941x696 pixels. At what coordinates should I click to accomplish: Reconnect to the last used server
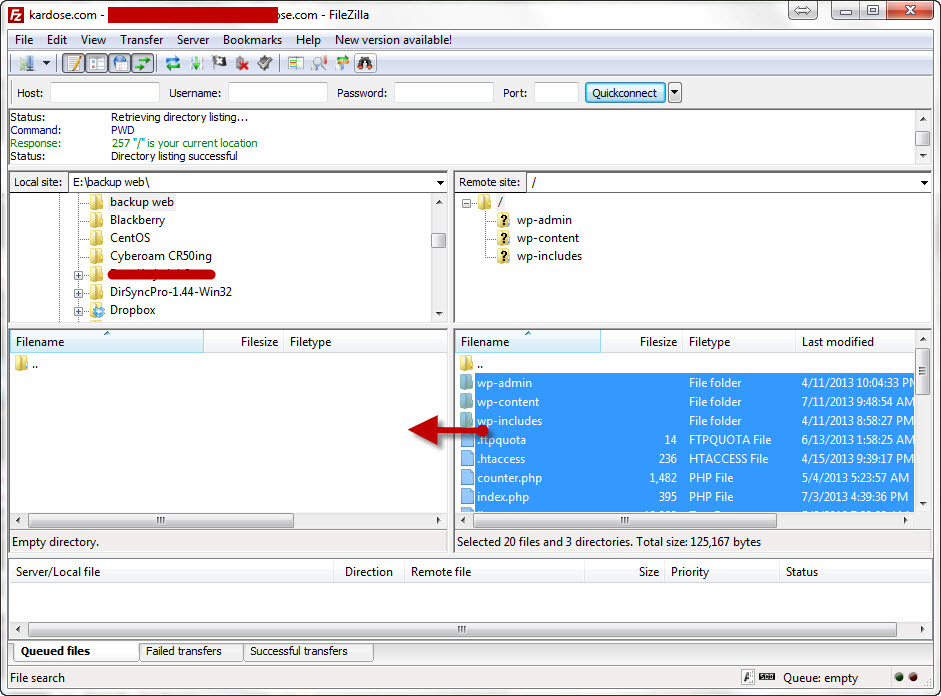[265, 63]
